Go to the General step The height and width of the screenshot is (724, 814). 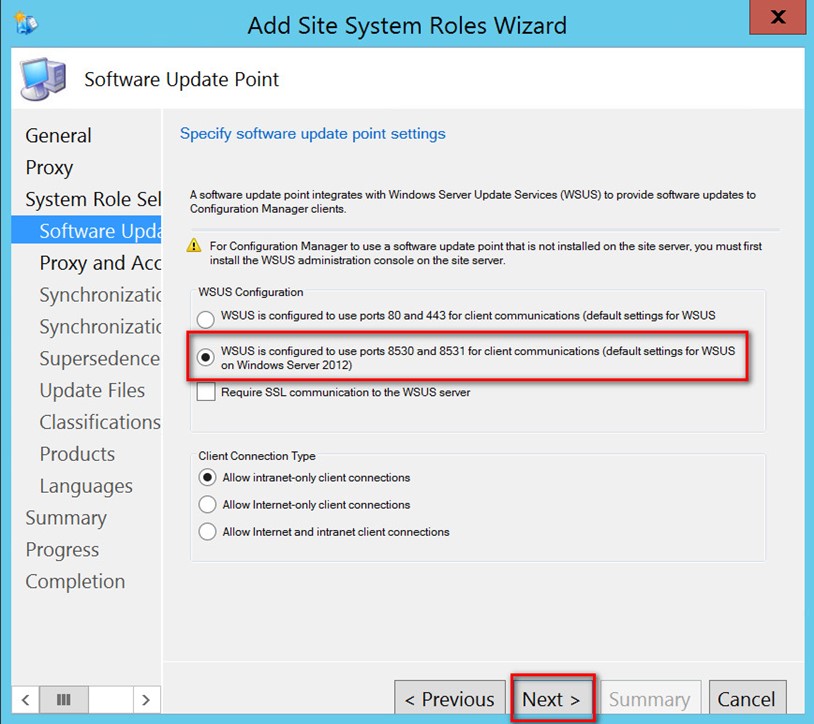point(58,135)
